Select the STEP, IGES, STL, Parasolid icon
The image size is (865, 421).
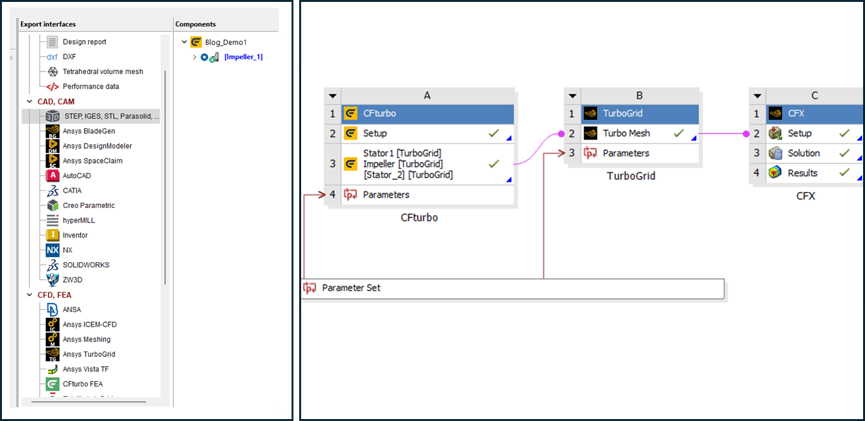click(52, 116)
